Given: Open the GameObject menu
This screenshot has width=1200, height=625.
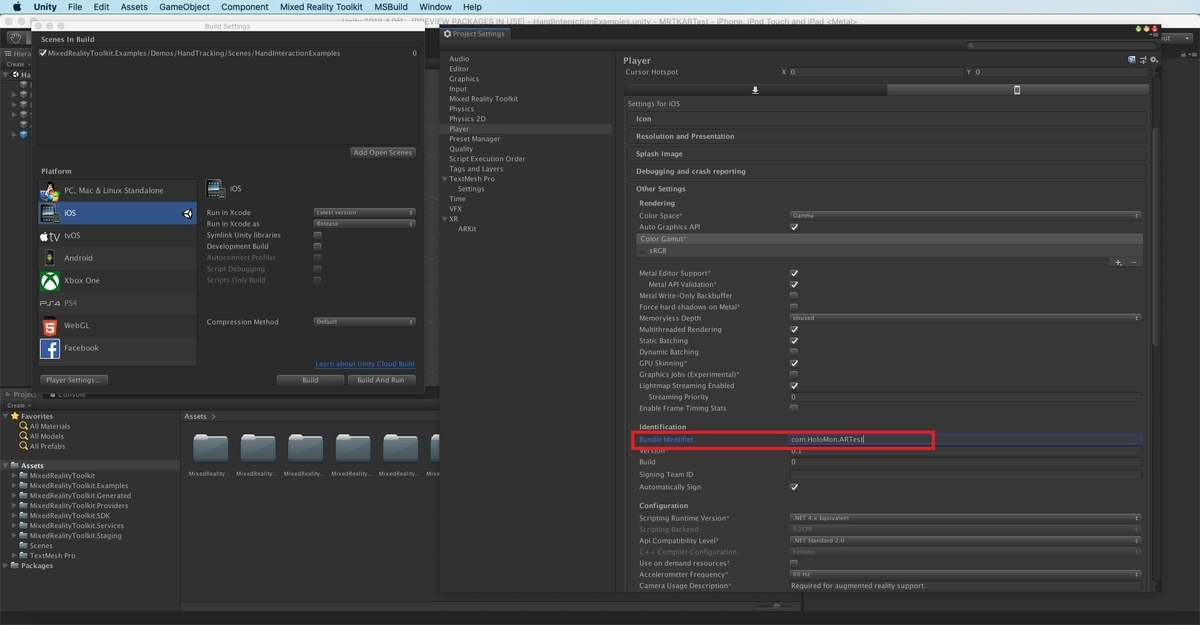Looking at the screenshot, I should point(185,6).
